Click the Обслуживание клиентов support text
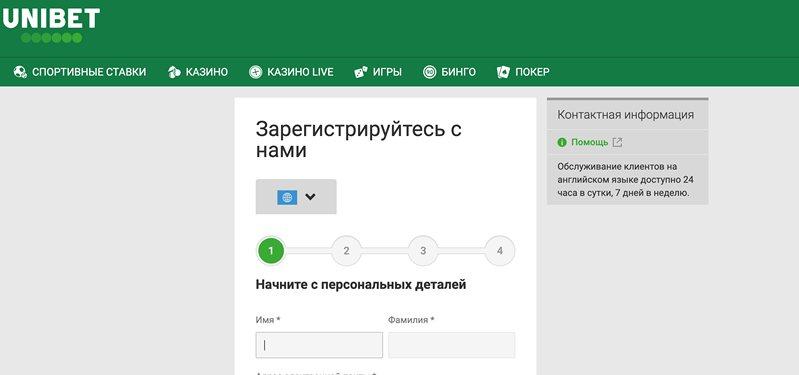 coord(625,180)
